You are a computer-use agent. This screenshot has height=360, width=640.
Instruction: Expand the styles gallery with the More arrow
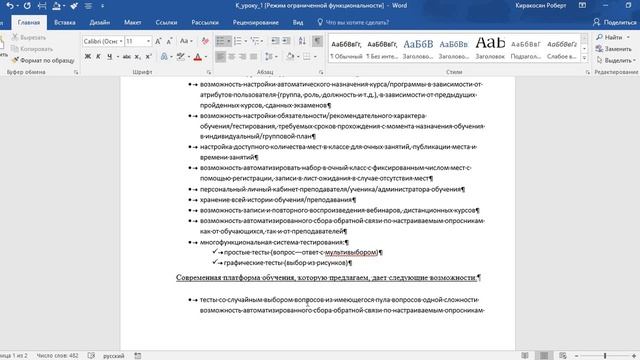584,58
